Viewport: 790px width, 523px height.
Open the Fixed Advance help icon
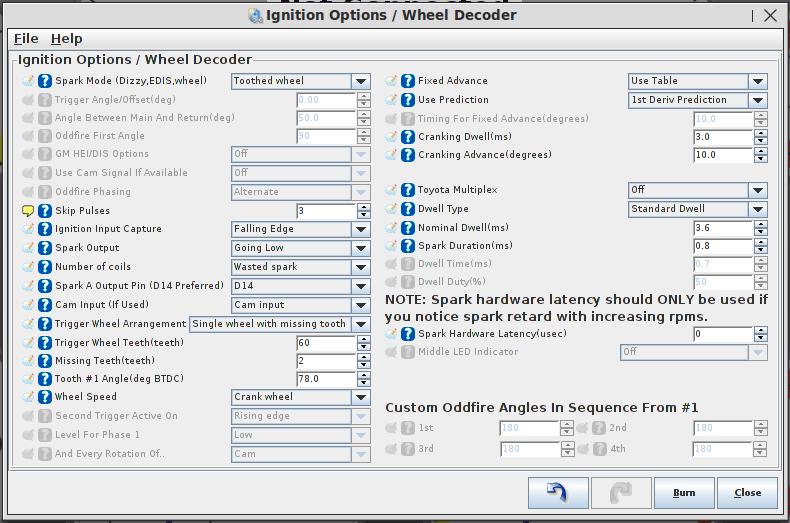click(408, 81)
